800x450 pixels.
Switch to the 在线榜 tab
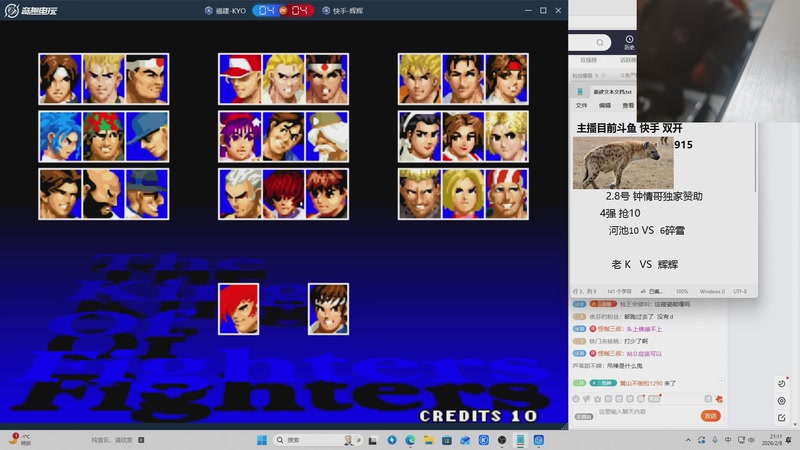click(x=588, y=60)
